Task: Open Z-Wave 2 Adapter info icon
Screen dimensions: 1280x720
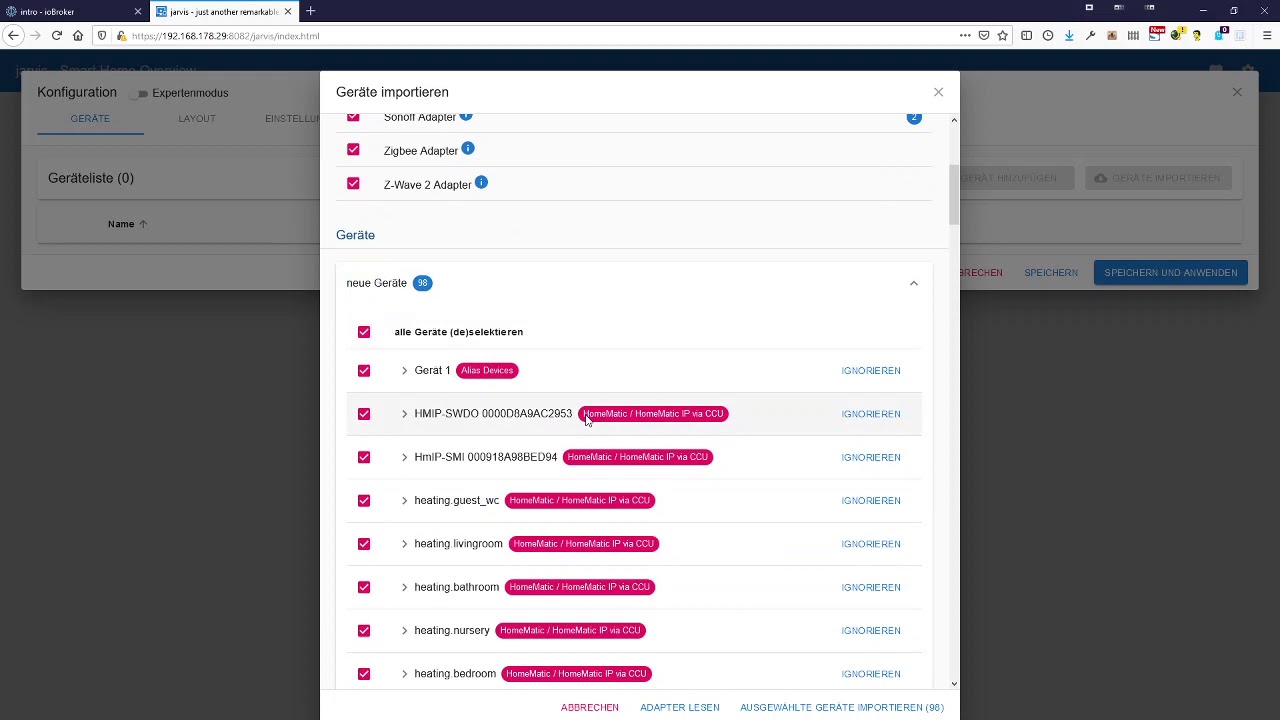Action: 481,183
